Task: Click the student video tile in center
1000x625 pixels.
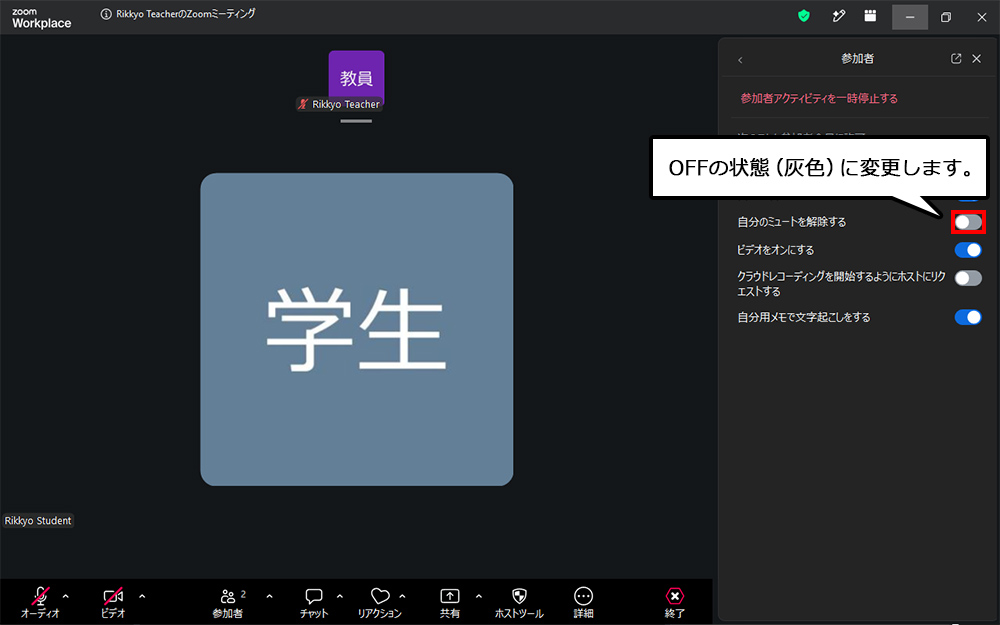Action: [x=357, y=329]
